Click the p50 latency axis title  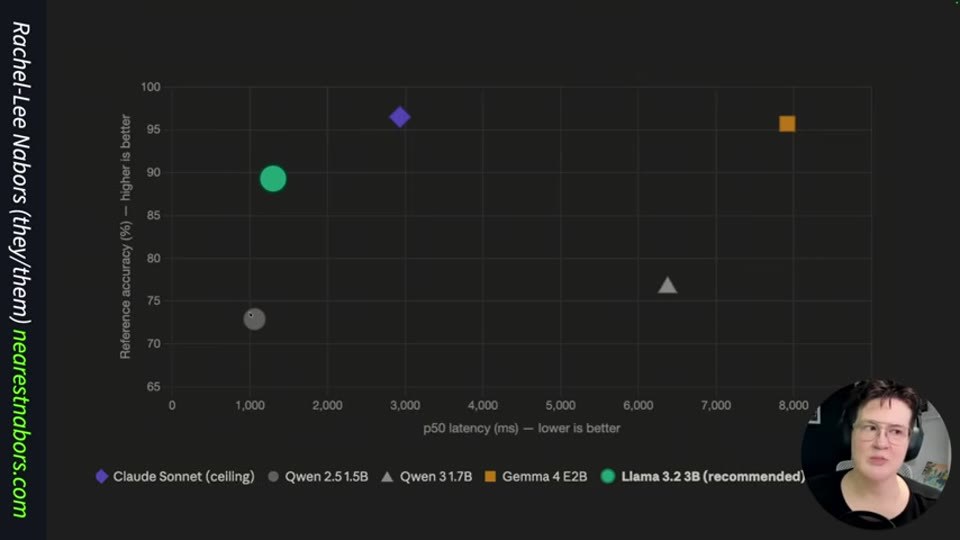tap(522, 428)
